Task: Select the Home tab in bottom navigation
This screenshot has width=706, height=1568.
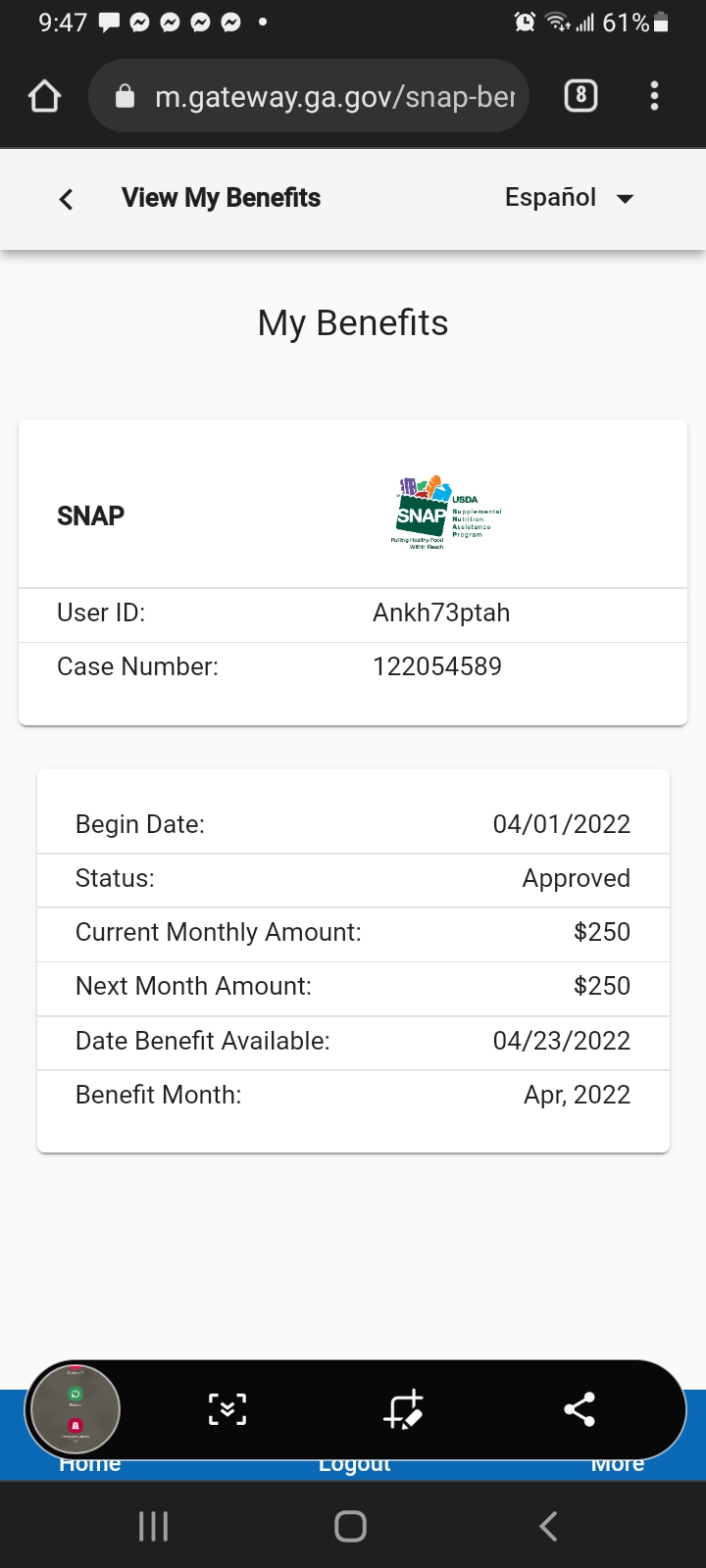Action: click(90, 1464)
